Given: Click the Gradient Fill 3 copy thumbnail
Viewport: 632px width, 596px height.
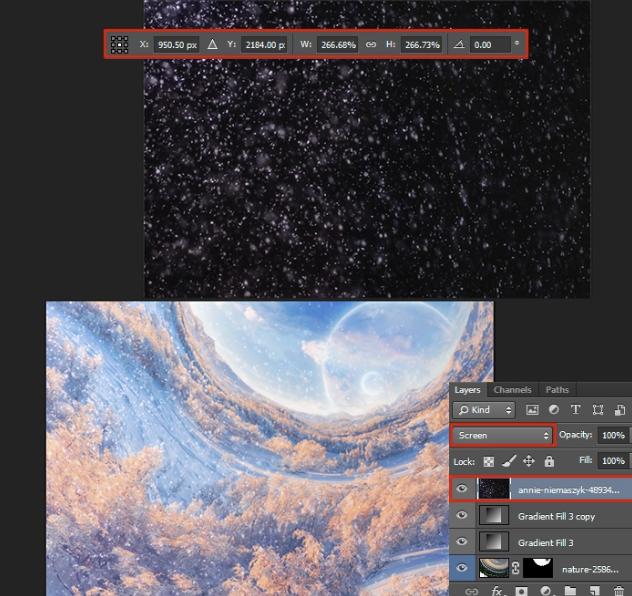Looking at the screenshot, I should point(494,515).
